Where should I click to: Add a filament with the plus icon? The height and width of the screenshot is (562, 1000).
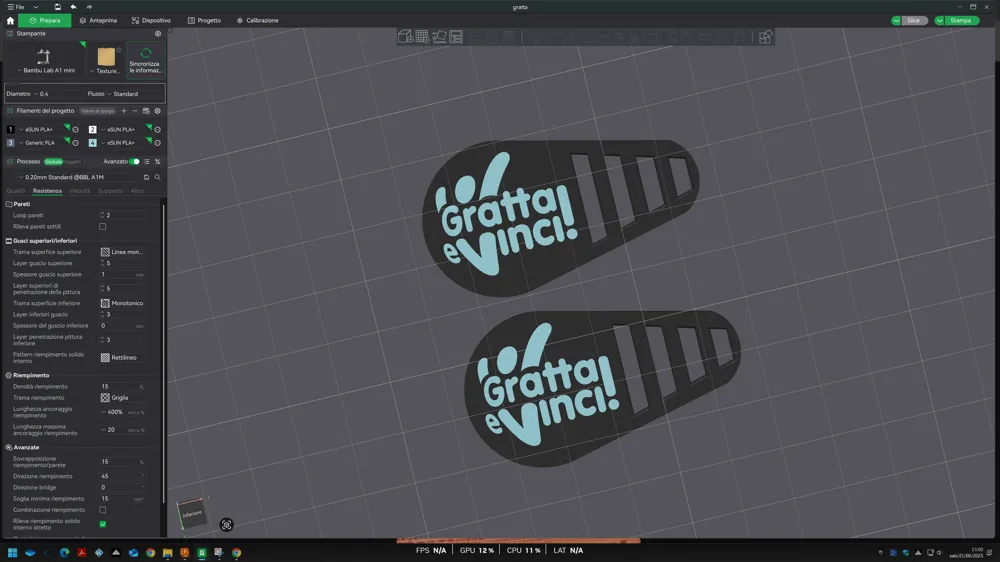point(124,111)
